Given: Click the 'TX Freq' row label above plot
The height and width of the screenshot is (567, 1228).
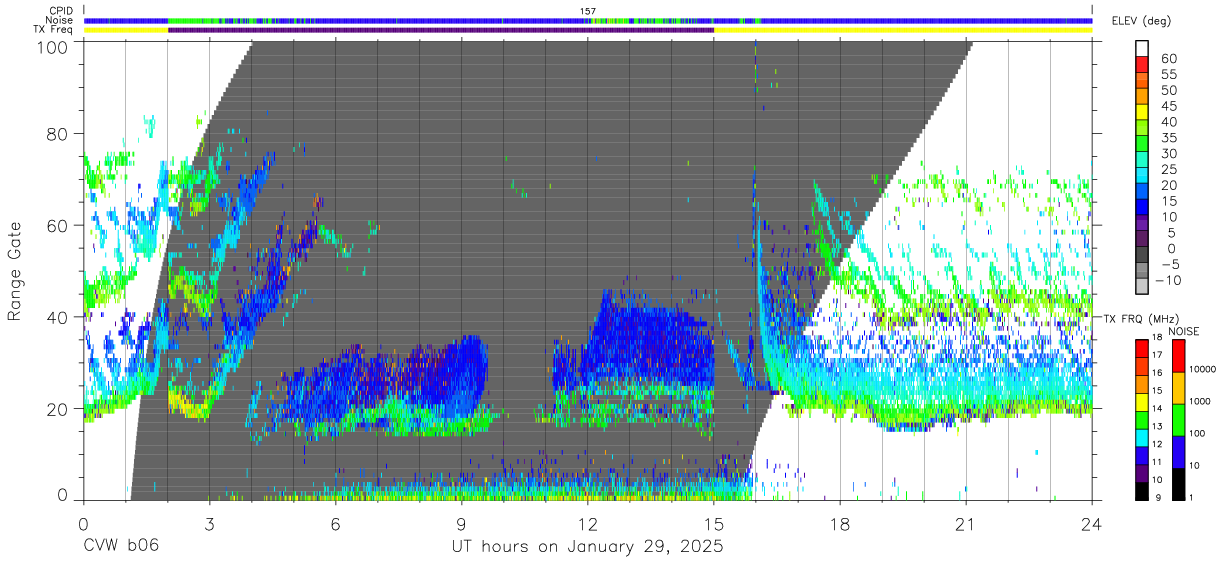Looking at the screenshot, I should pos(54,29).
